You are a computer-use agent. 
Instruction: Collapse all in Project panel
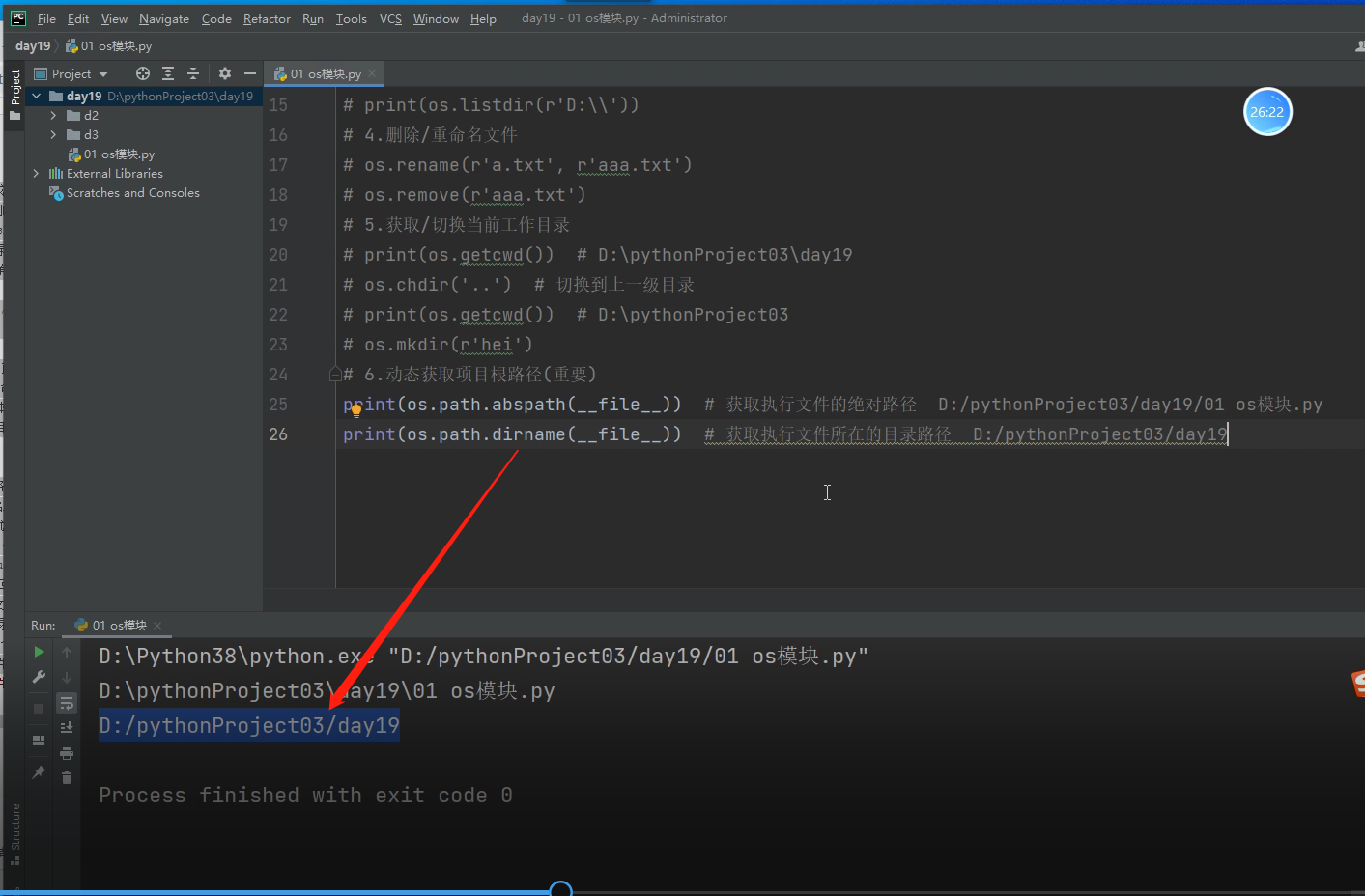(x=193, y=73)
